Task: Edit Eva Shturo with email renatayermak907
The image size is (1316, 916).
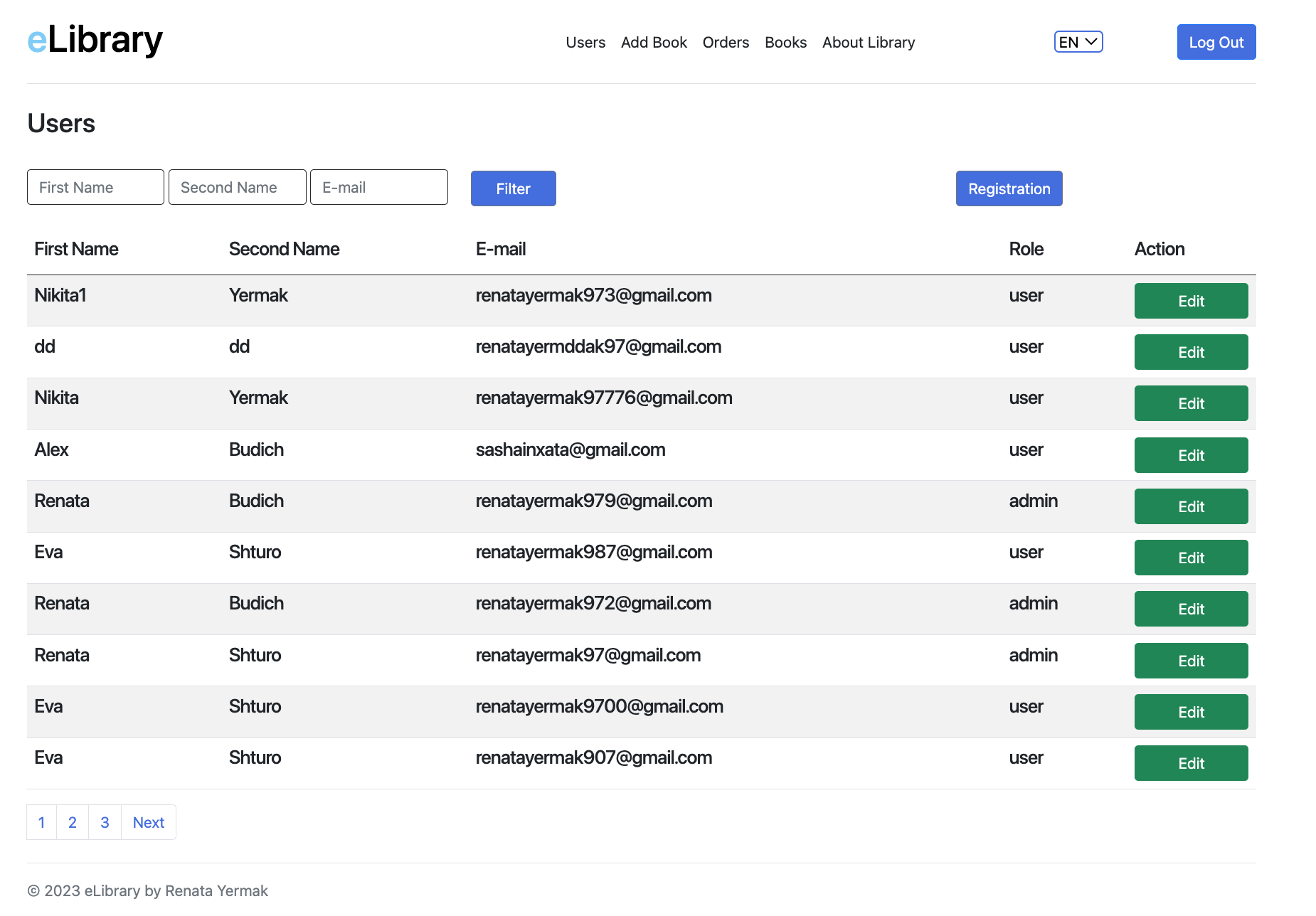Action: pyautogui.click(x=1191, y=762)
